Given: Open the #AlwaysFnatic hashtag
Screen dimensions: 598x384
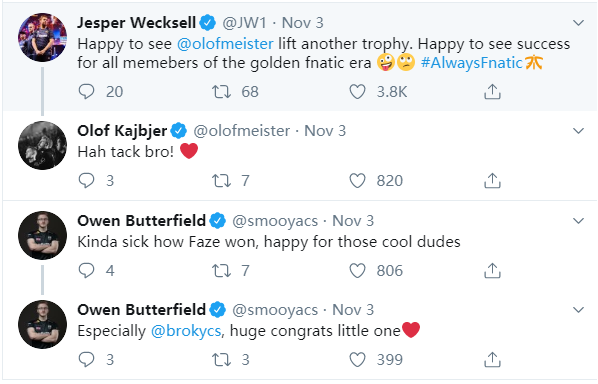Looking at the screenshot, I should (472, 63).
